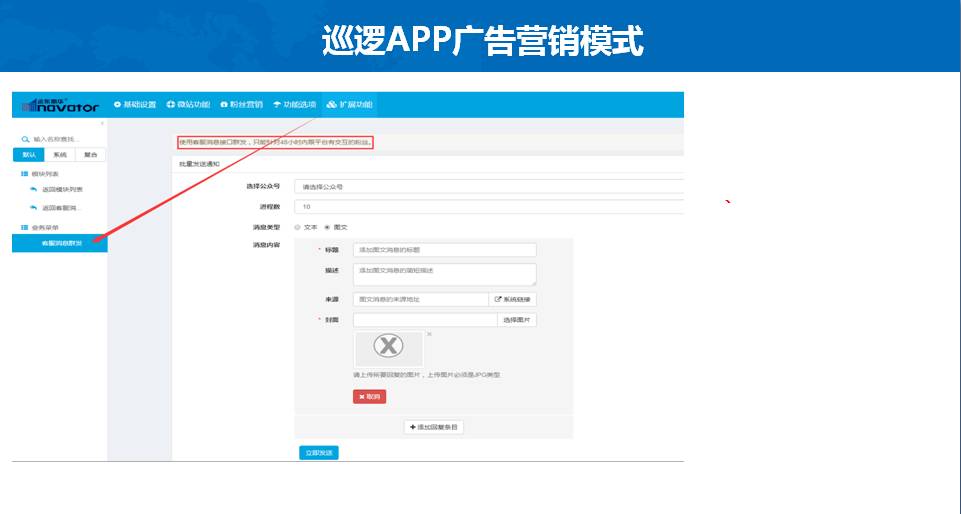This screenshot has height=514, width=961.
Task: Open the 选择公众号 dropdown
Action: click(488, 187)
